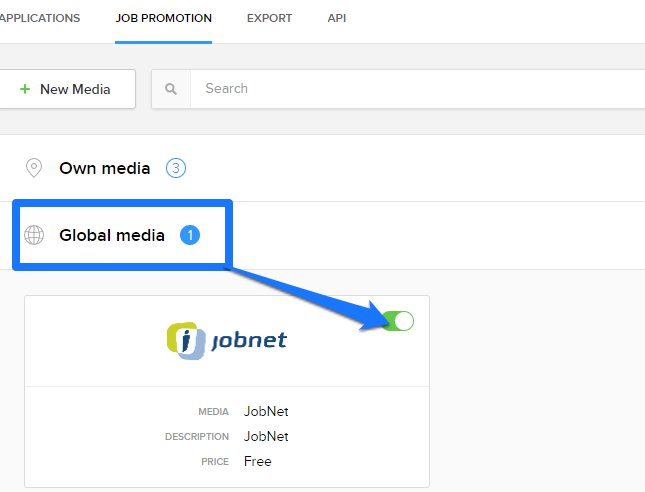Screen dimensions: 645x492
Task: Select the Job Promotion tab
Action: coord(163,18)
